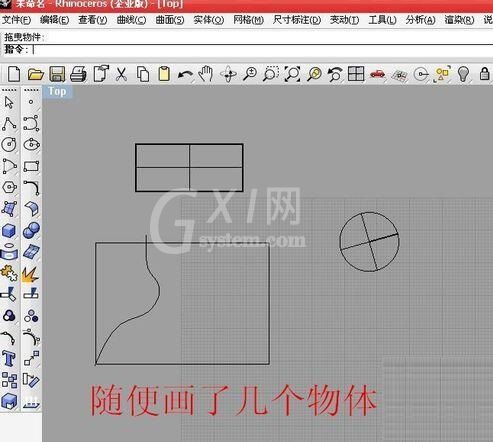Open the 尺寸标注(D) menu
The height and width of the screenshot is (442, 493).
tap(297, 20)
